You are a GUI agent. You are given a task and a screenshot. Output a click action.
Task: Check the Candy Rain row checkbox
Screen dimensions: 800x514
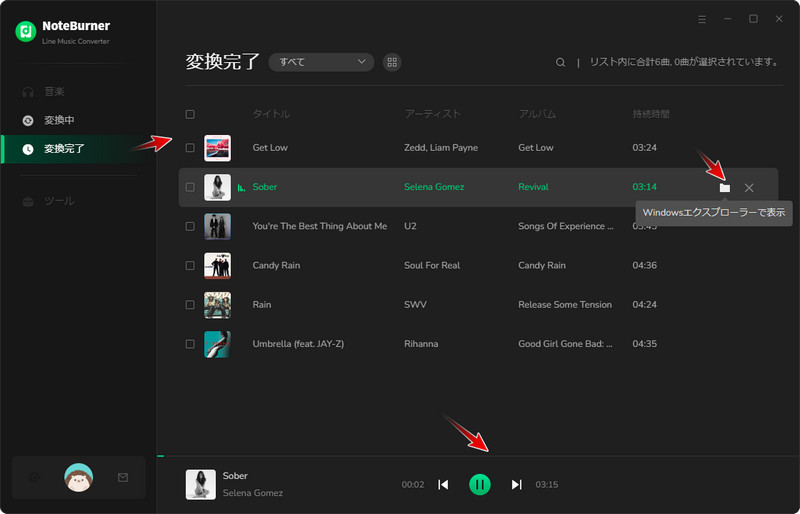click(x=190, y=265)
